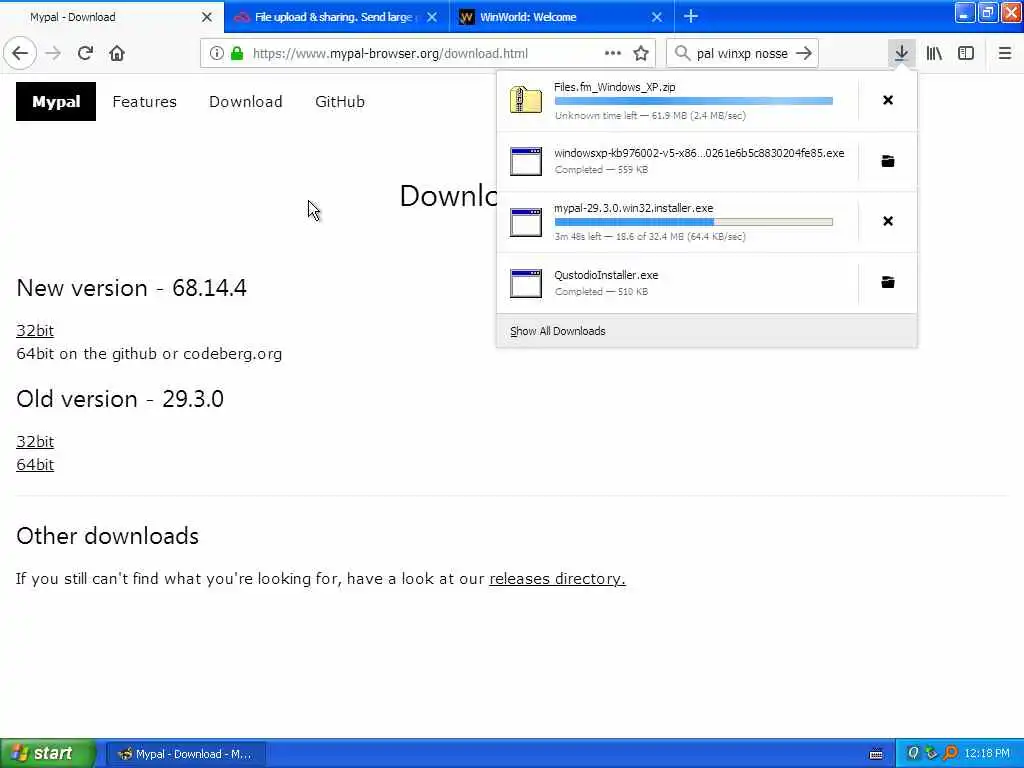
Task: Click the forward navigation arrow
Action: pyautogui.click(x=53, y=54)
